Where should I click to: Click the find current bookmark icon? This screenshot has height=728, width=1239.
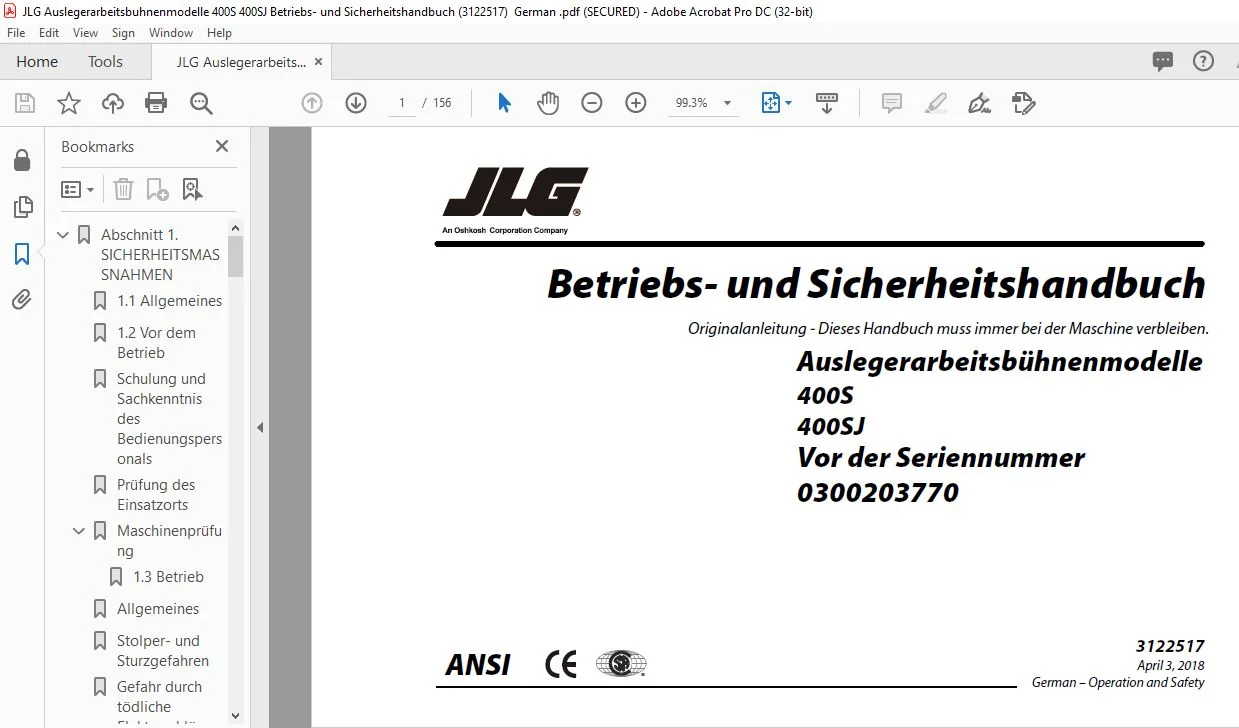[x=192, y=189]
